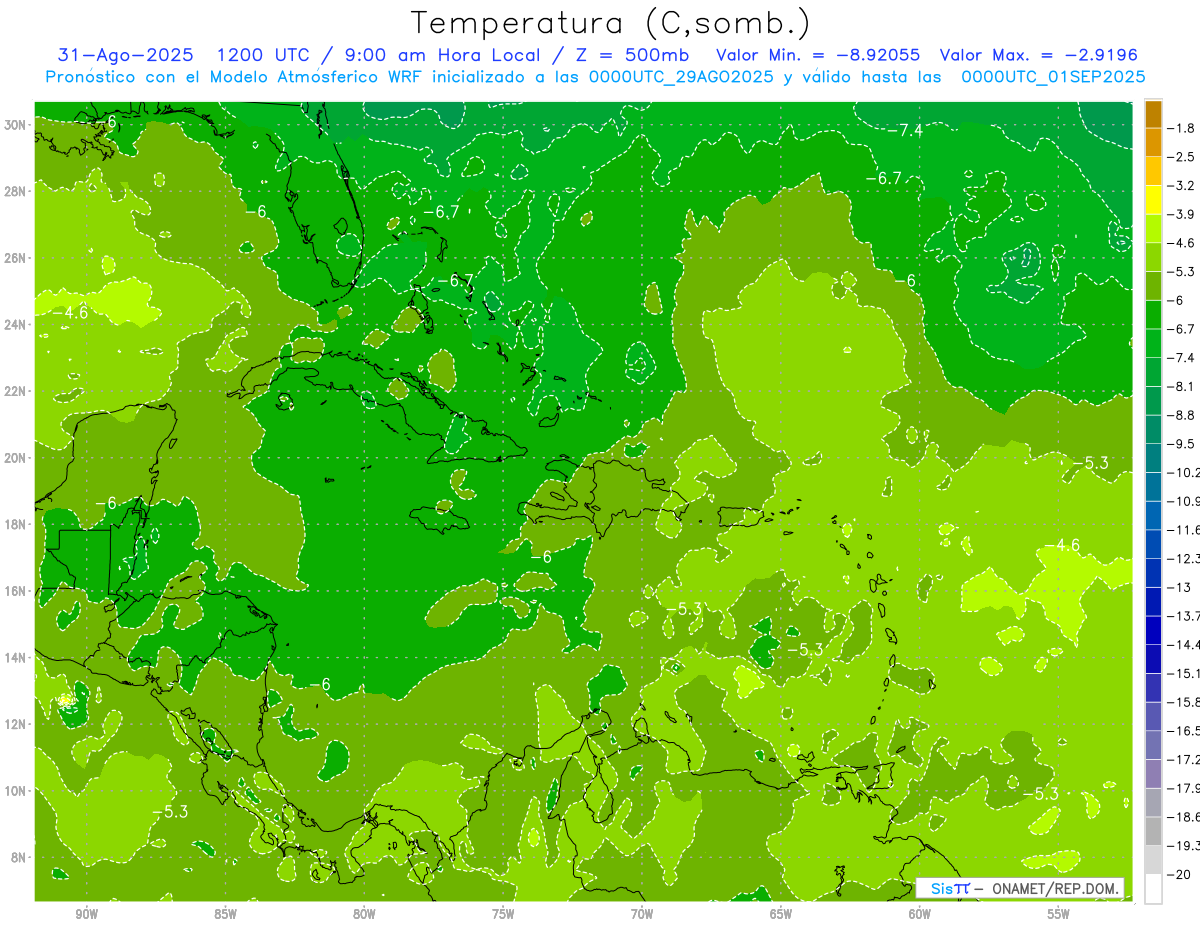Click the "90W" longitude axis label
Viewport: 1200px width, 927px height.
(x=87, y=914)
